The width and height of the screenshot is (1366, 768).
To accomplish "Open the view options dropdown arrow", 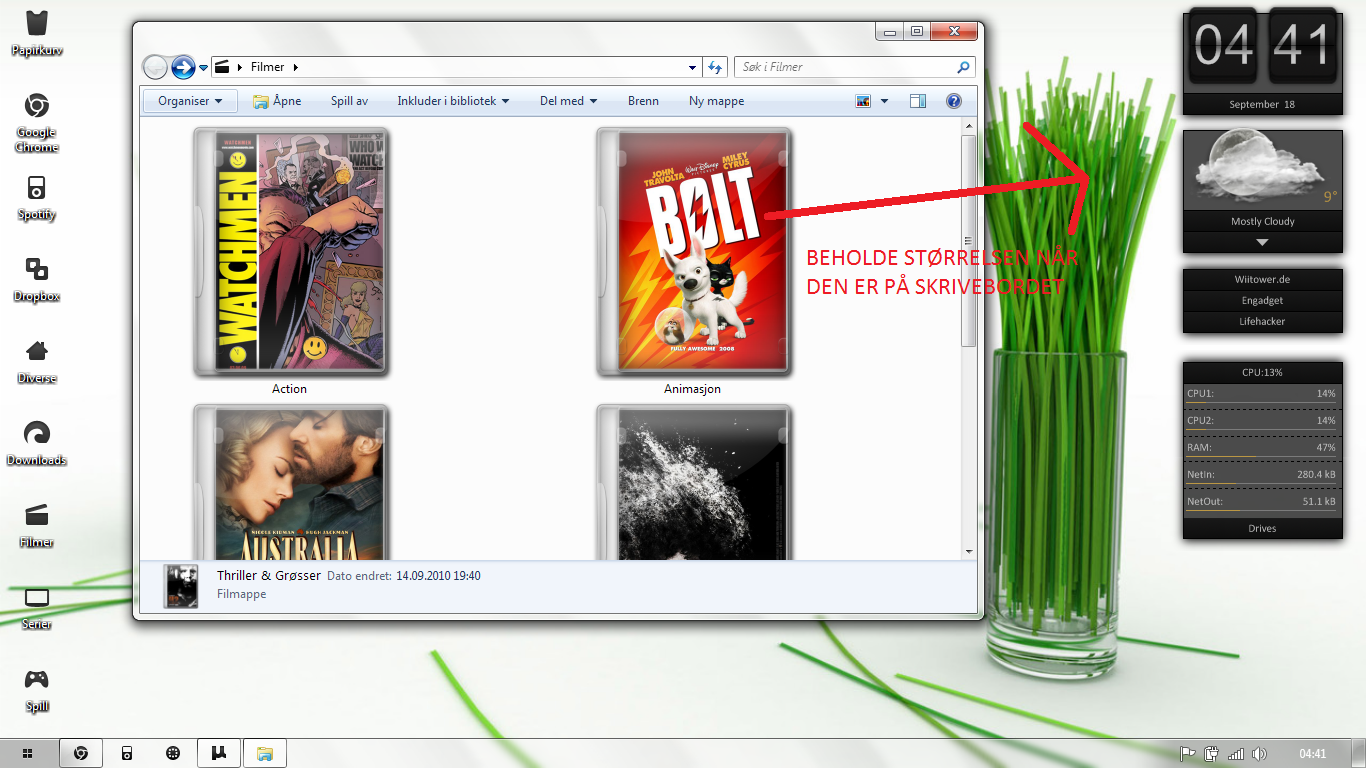I will click(885, 101).
